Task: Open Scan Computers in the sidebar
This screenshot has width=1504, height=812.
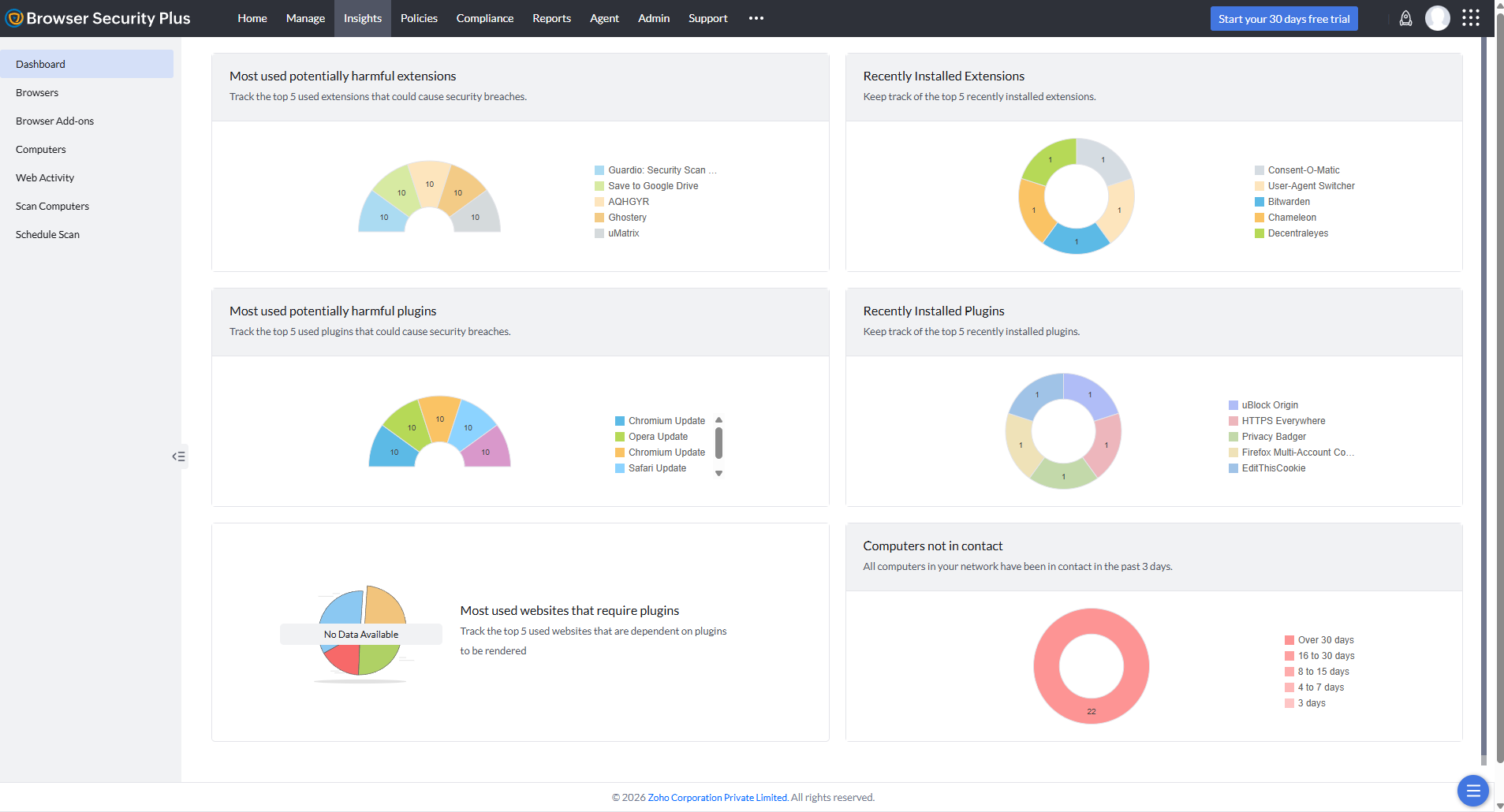Action: coord(87,206)
